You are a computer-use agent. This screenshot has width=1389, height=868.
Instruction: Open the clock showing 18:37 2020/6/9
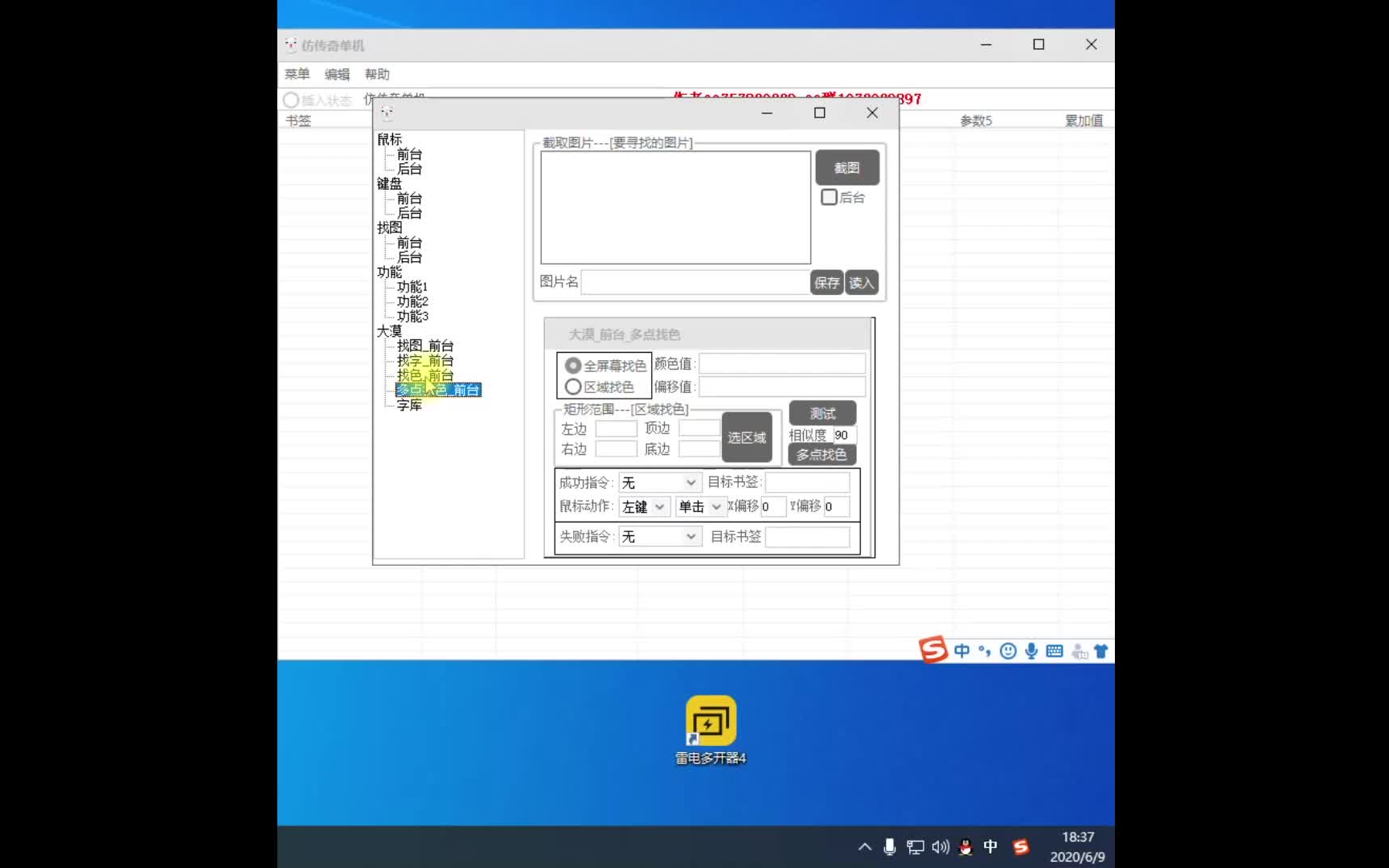pos(1077,847)
